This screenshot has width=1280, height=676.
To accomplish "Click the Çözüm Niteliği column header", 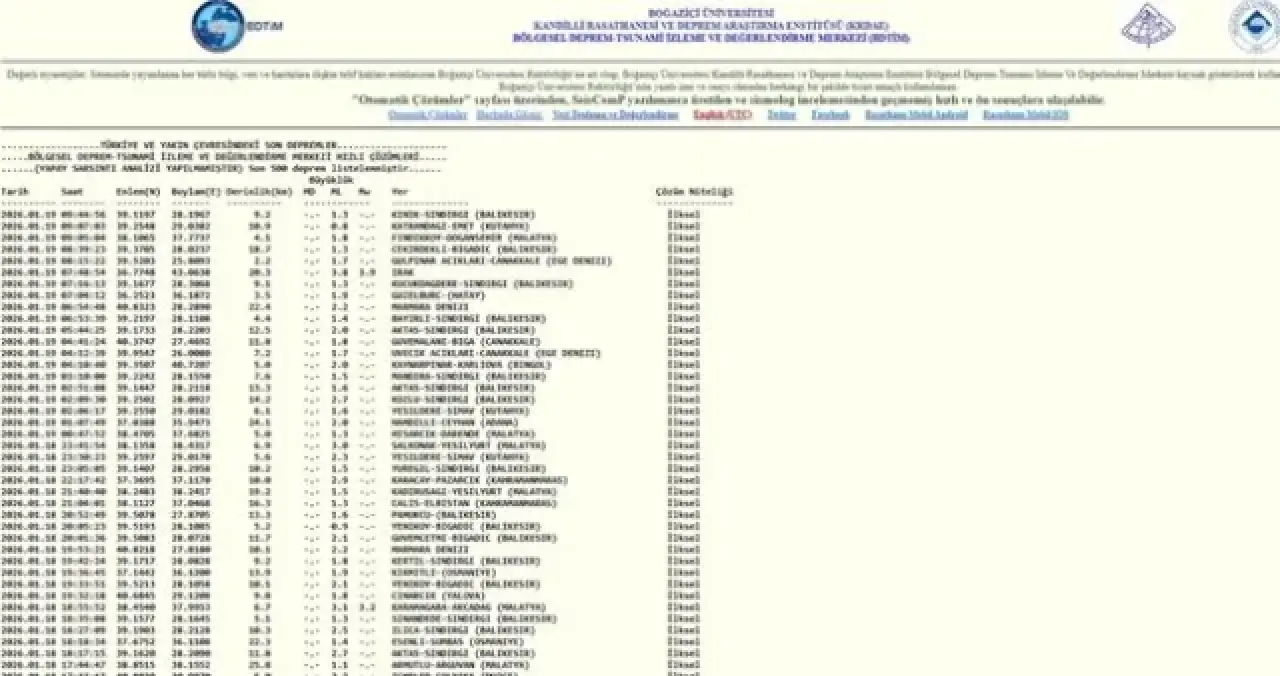I will [694, 191].
